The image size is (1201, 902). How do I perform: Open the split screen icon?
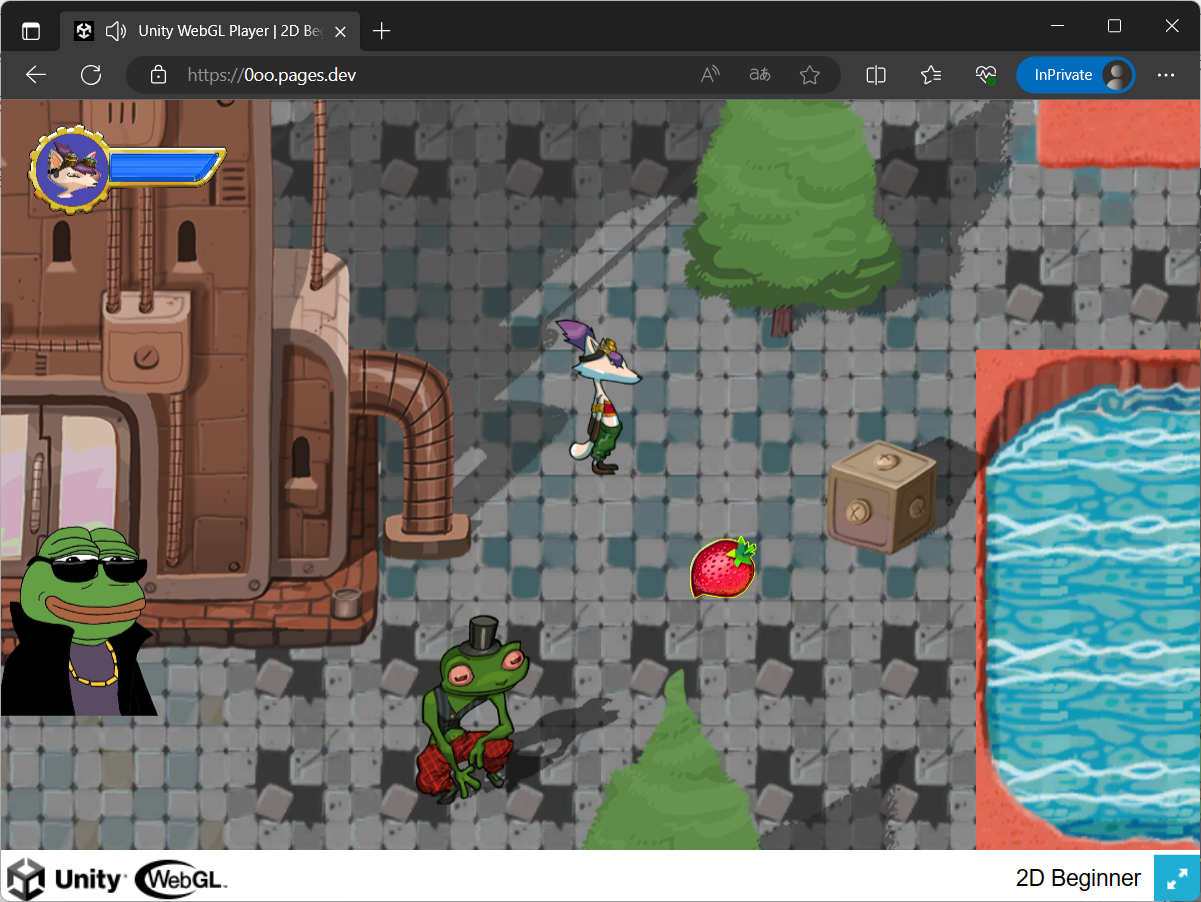pyautogui.click(x=876, y=75)
